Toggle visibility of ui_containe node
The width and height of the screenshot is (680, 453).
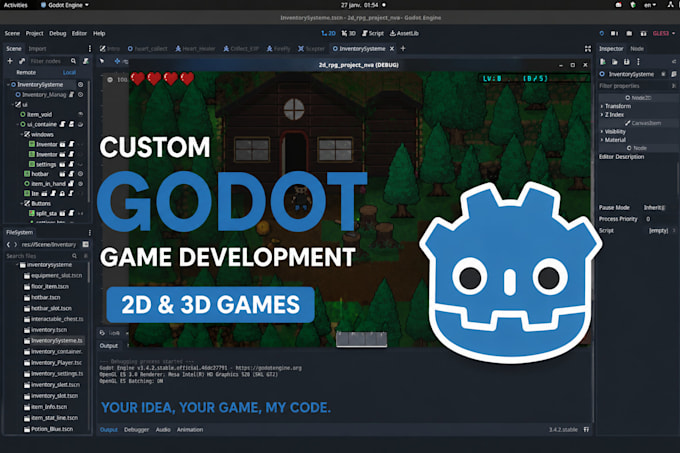point(81,124)
